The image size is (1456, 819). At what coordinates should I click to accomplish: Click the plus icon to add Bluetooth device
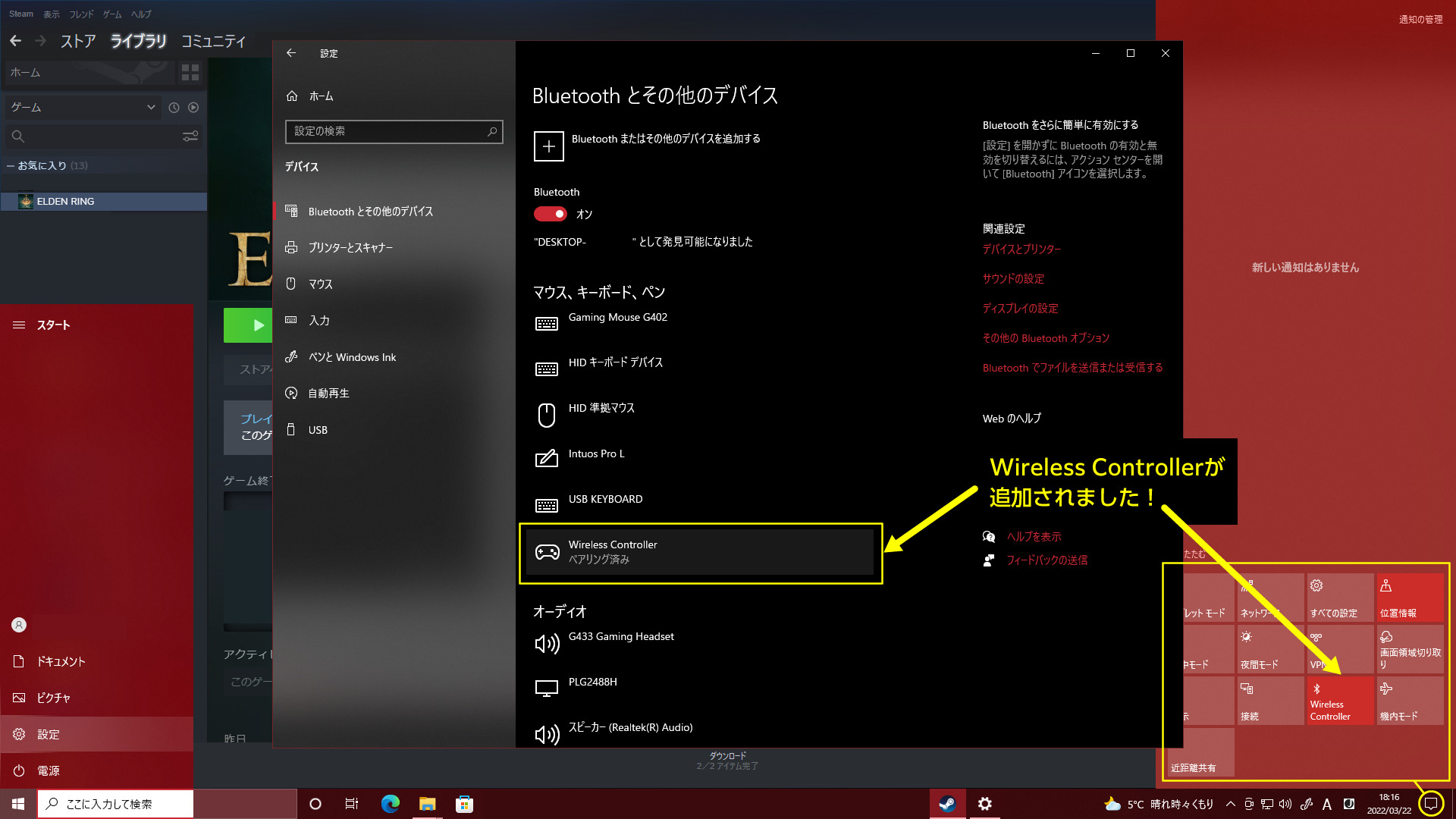coord(548,146)
